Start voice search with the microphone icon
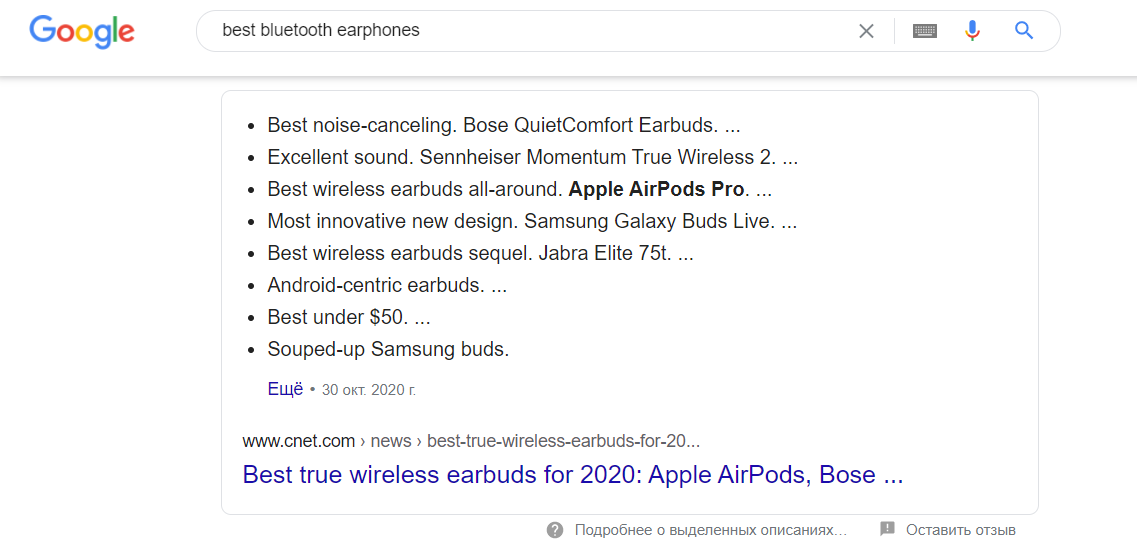The image size is (1137, 560). pos(972,31)
